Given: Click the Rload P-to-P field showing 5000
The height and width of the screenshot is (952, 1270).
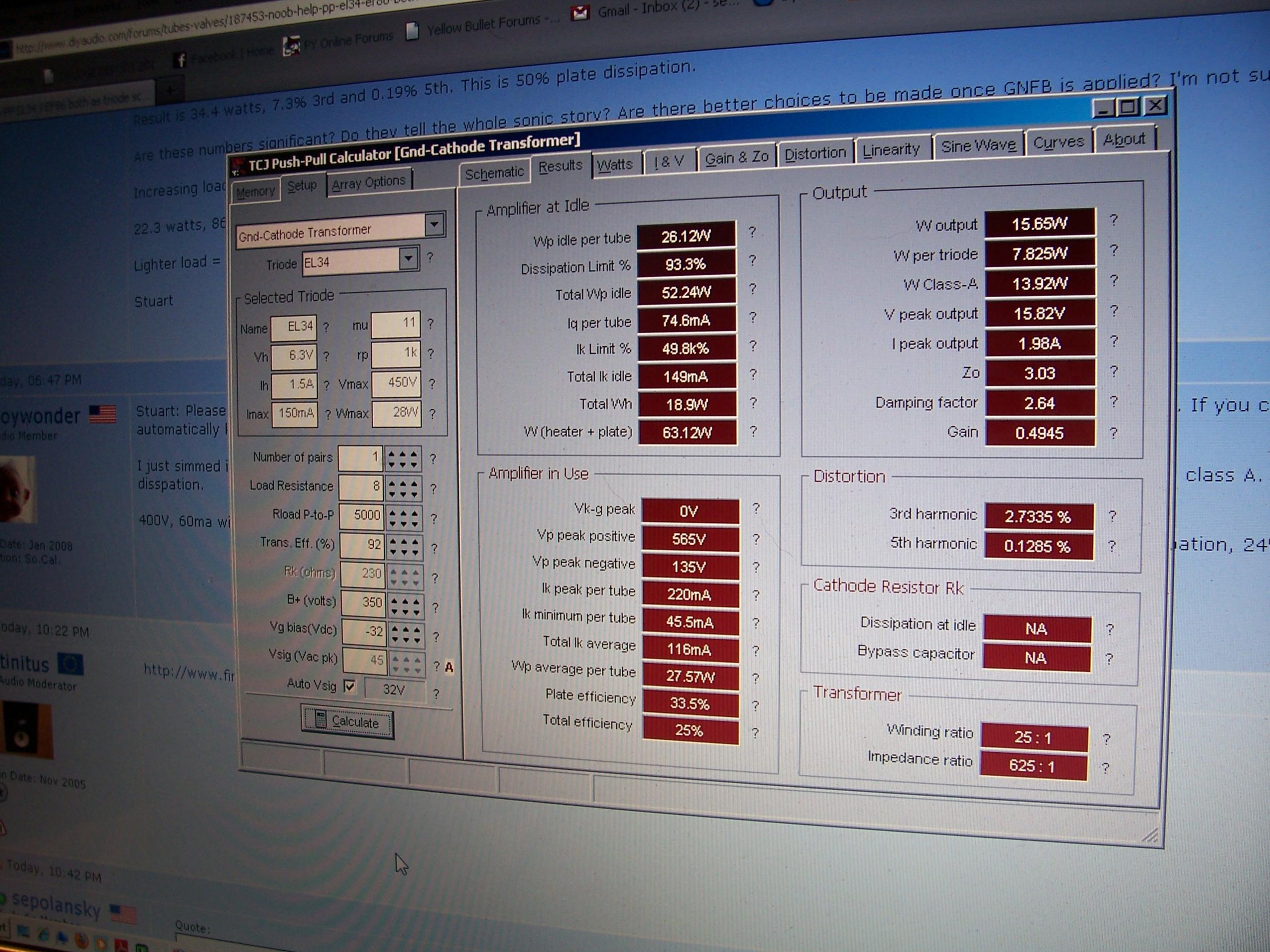Looking at the screenshot, I should (x=362, y=516).
